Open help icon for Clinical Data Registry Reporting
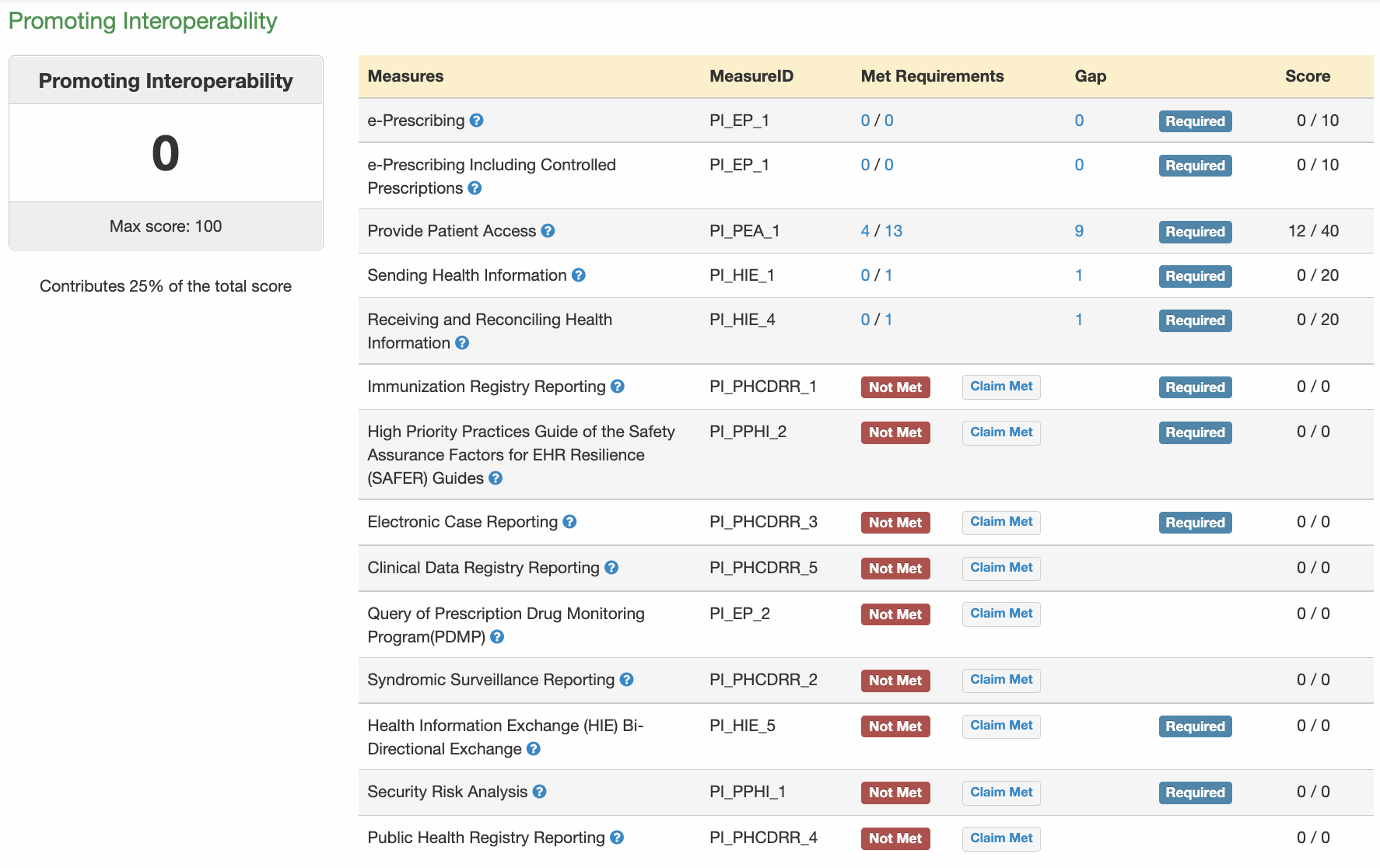1380x868 pixels. click(611, 568)
